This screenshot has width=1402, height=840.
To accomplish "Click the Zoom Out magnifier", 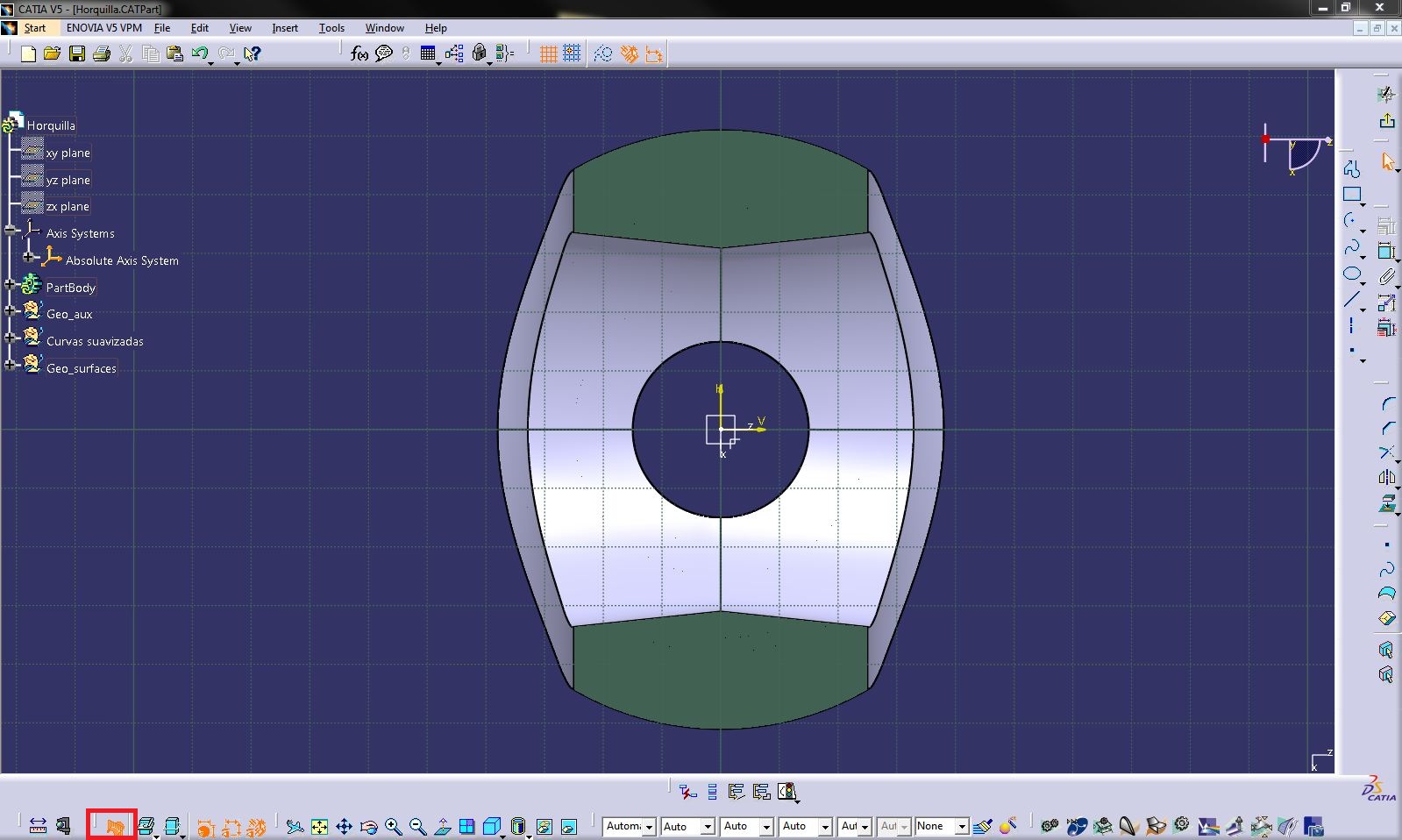I will click(417, 826).
